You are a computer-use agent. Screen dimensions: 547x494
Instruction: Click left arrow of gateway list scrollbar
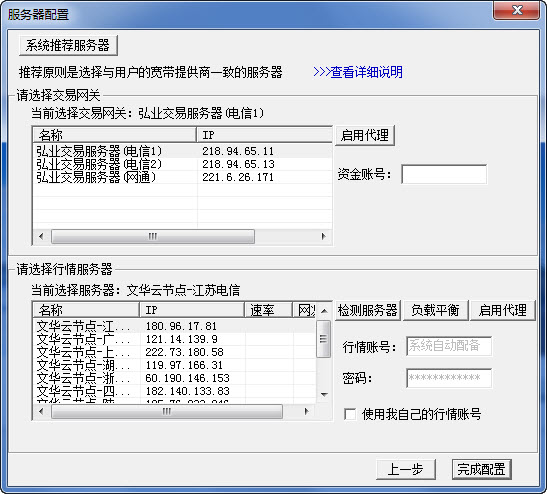tap(42, 236)
